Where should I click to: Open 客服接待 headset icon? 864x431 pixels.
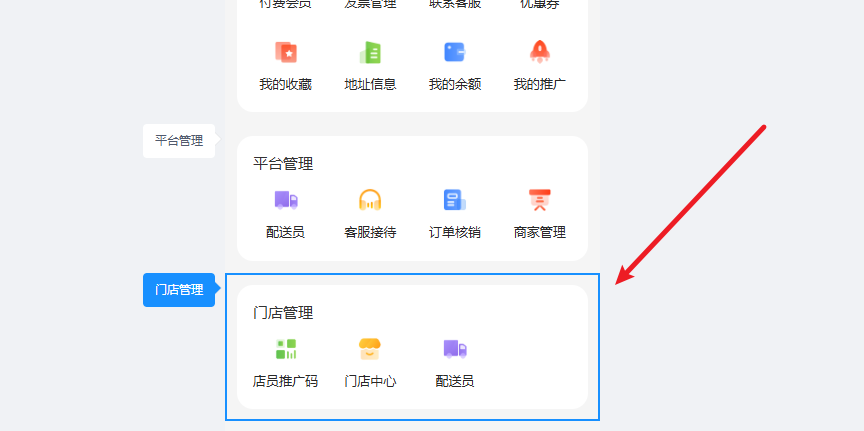pos(370,200)
